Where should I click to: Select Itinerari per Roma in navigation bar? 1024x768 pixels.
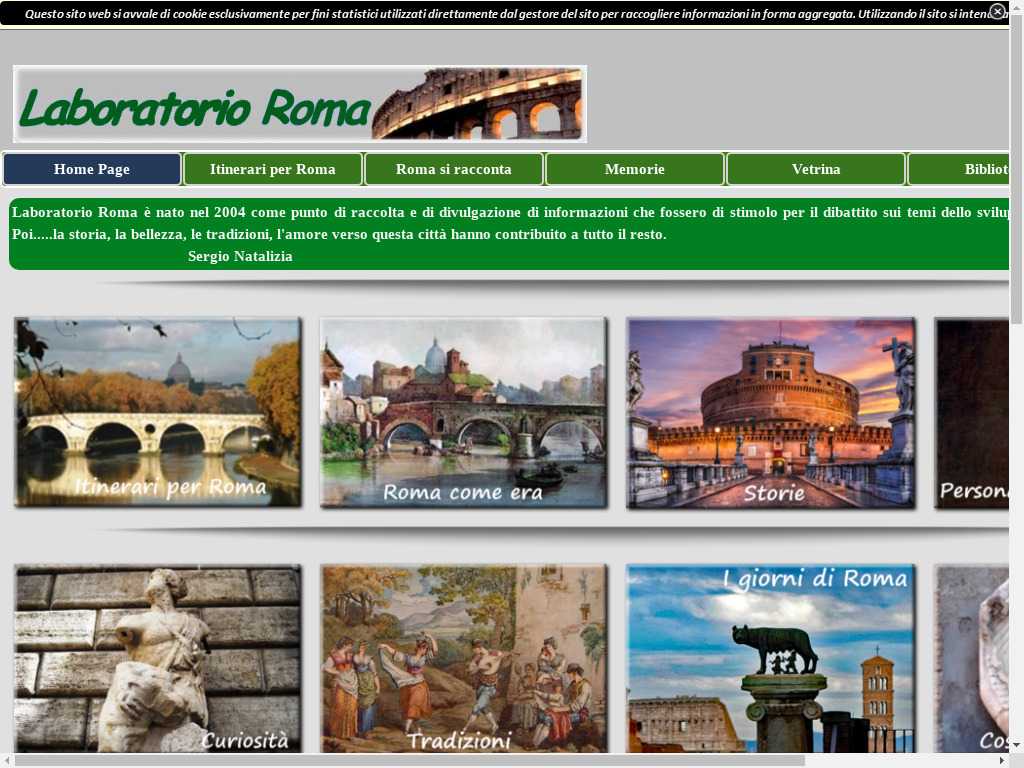point(273,169)
